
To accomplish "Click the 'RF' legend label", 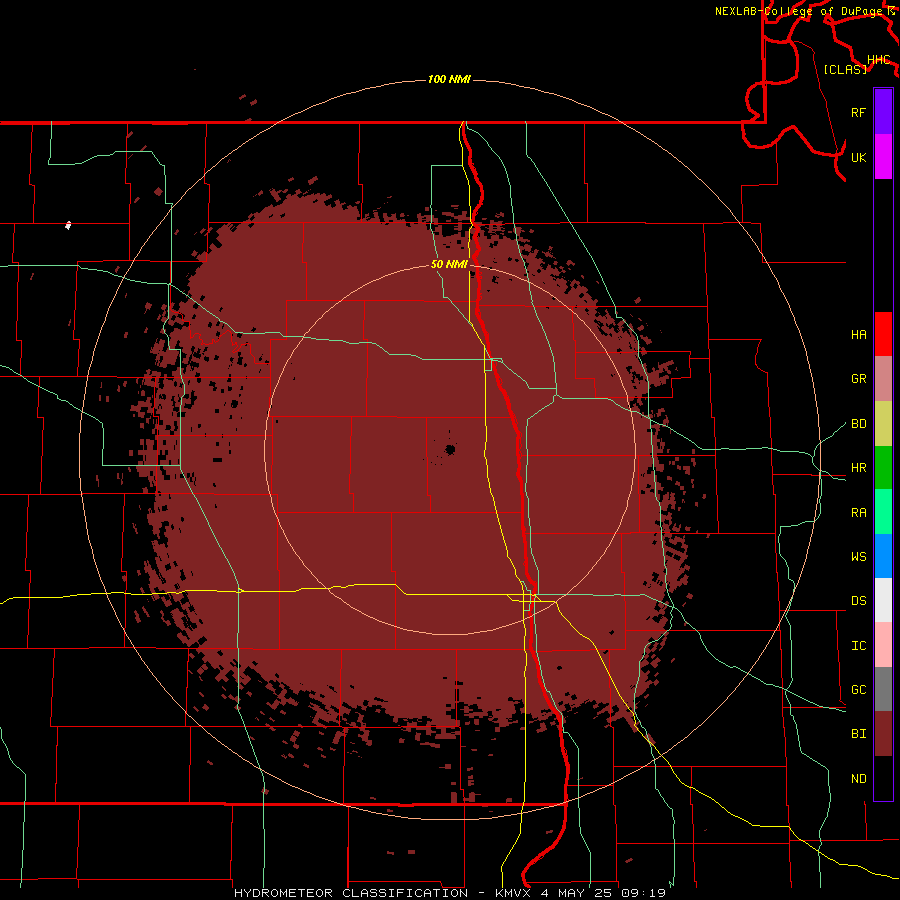I will click(859, 112).
